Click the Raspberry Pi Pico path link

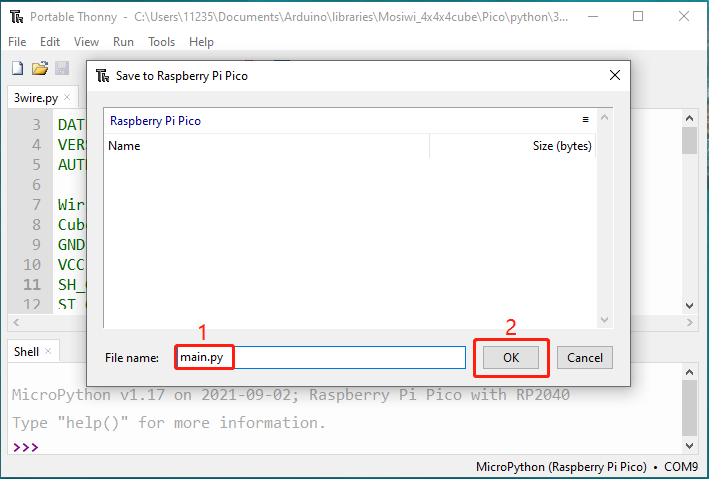click(x=155, y=121)
